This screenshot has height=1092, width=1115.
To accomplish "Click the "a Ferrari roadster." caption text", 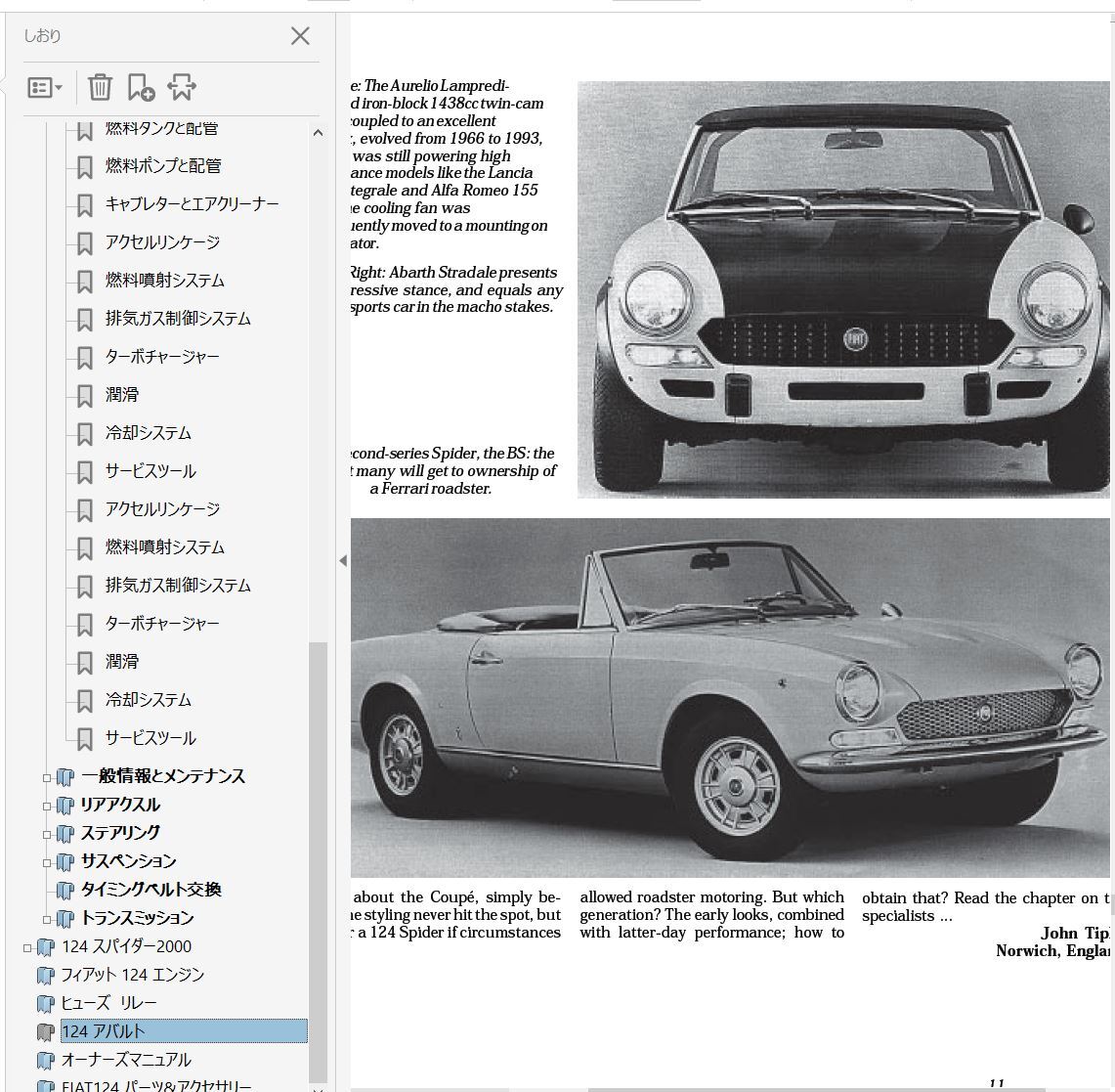I will (431, 489).
